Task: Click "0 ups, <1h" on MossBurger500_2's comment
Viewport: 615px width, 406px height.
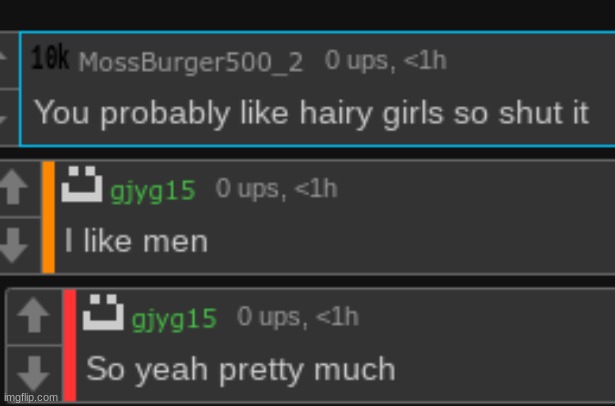Action: click(x=386, y=61)
